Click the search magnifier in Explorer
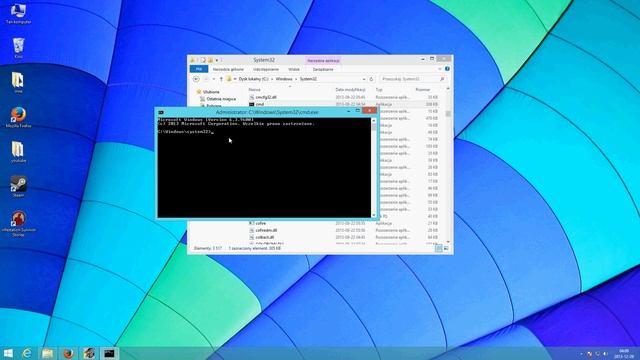Image resolution: width=640 pixels, height=360 pixels. point(442,79)
